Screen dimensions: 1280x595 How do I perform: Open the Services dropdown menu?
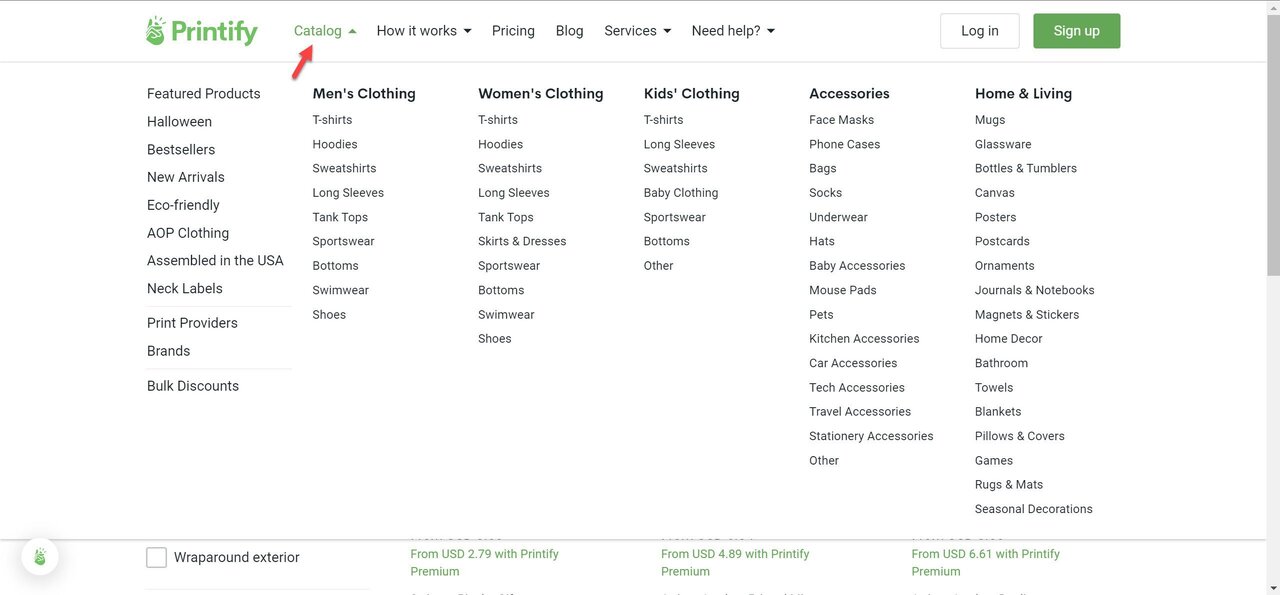tap(637, 31)
